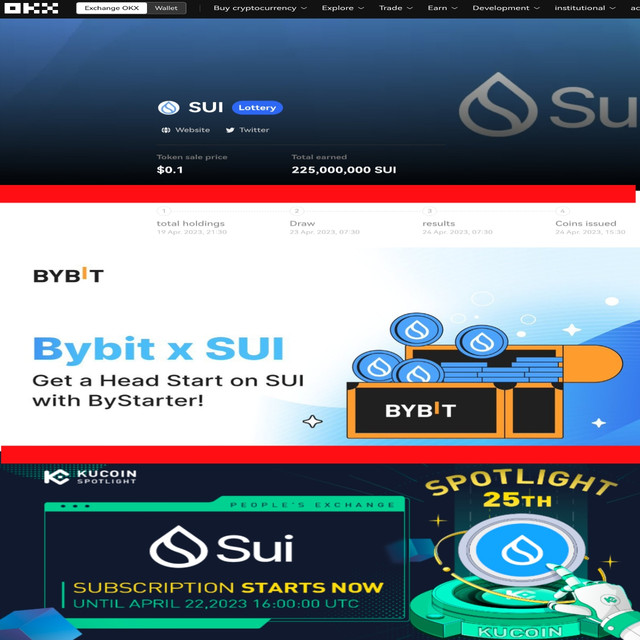This screenshot has width=640, height=640.
Task: Click the UNTIL APRIL 22,2023 deadline text
Action: point(216,604)
